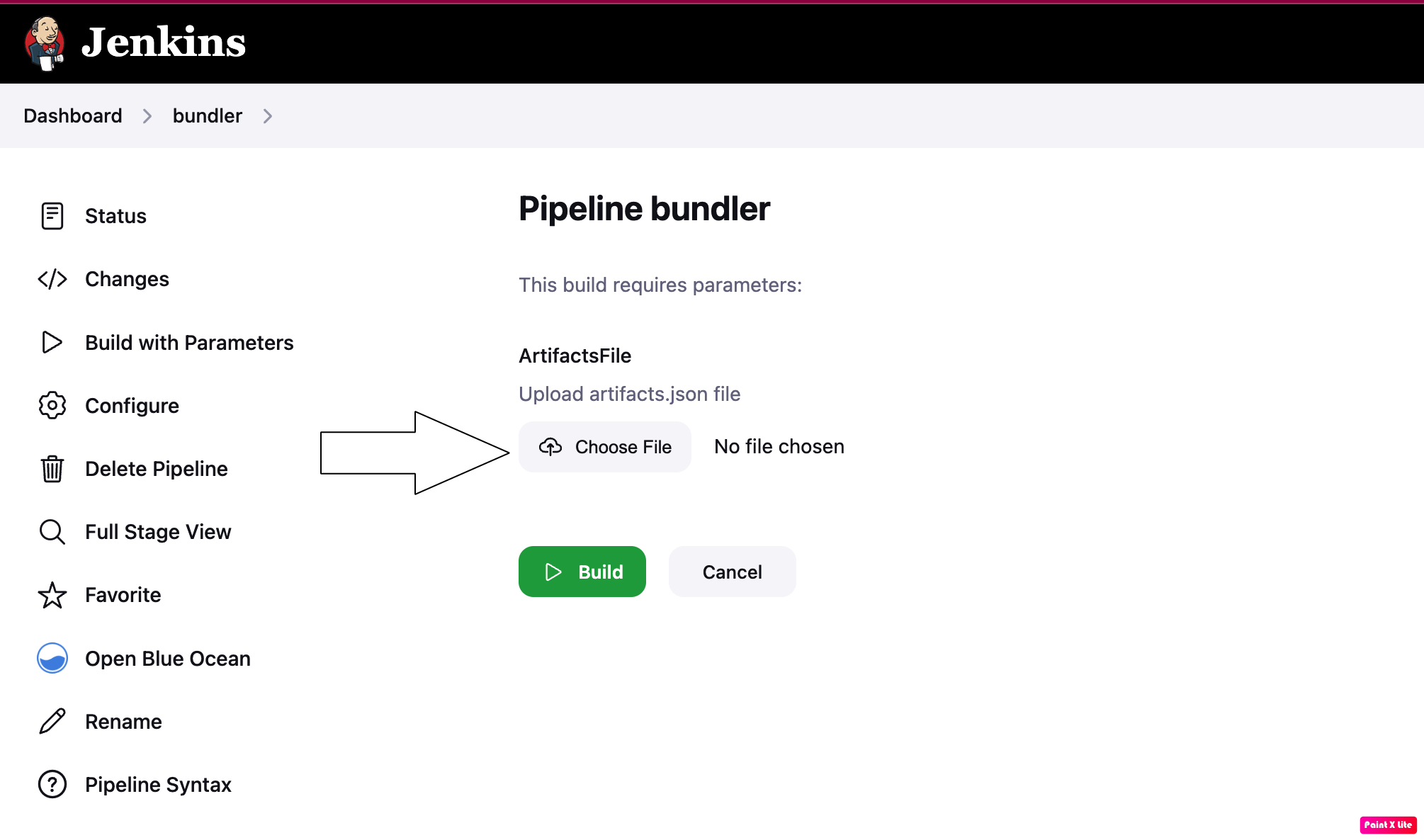Viewport: 1424px width, 840px height.
Task: Click the Cancel button
Action: pyautogui.click(x=732, y=571)
